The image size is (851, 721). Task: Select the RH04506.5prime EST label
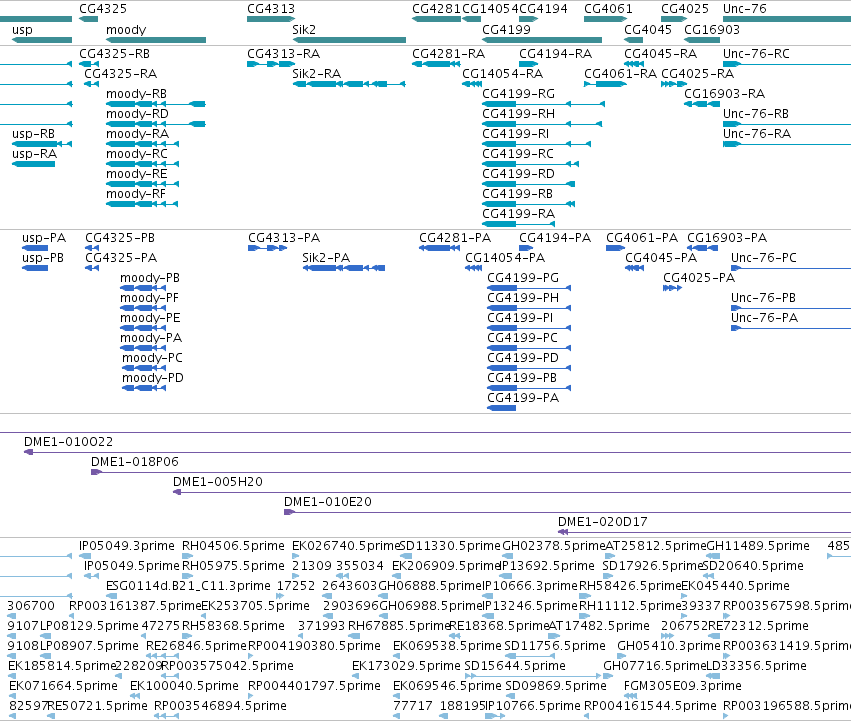(x=233, y=546)
